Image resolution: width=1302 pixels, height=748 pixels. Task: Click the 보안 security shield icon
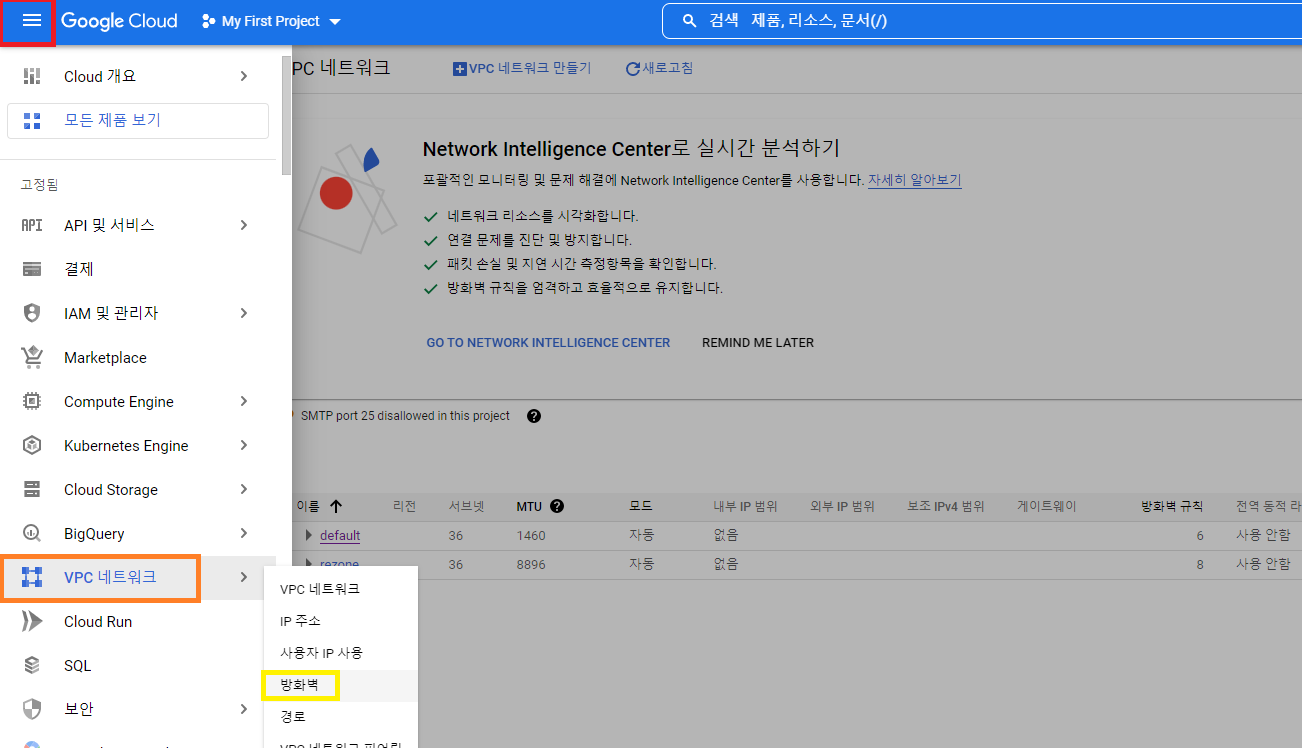[32, 709]
